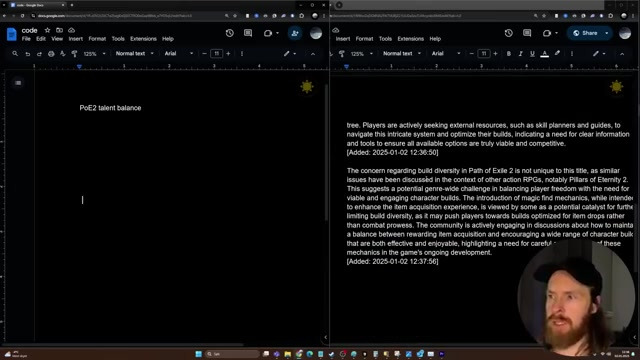Open Arial font dropdown in left window
This screenshot has width=640, height=360.
(178, 53)
